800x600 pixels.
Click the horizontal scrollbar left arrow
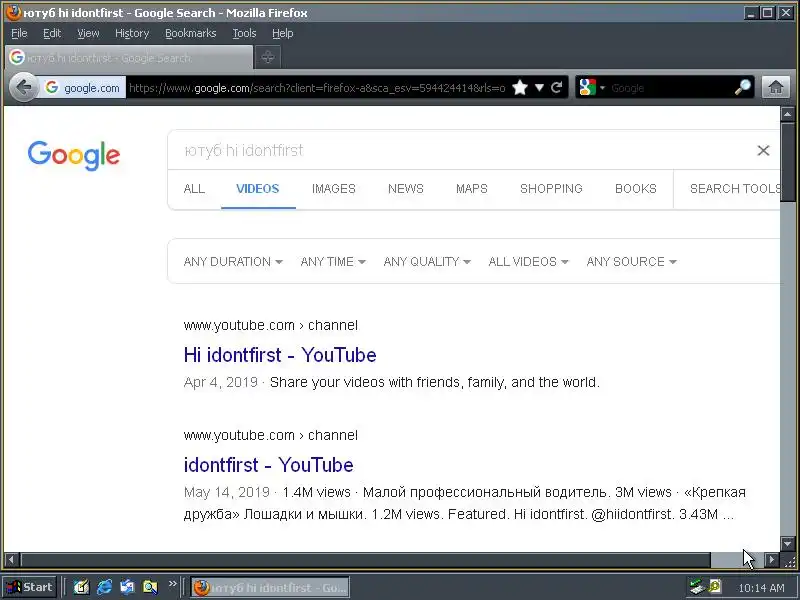11,560
